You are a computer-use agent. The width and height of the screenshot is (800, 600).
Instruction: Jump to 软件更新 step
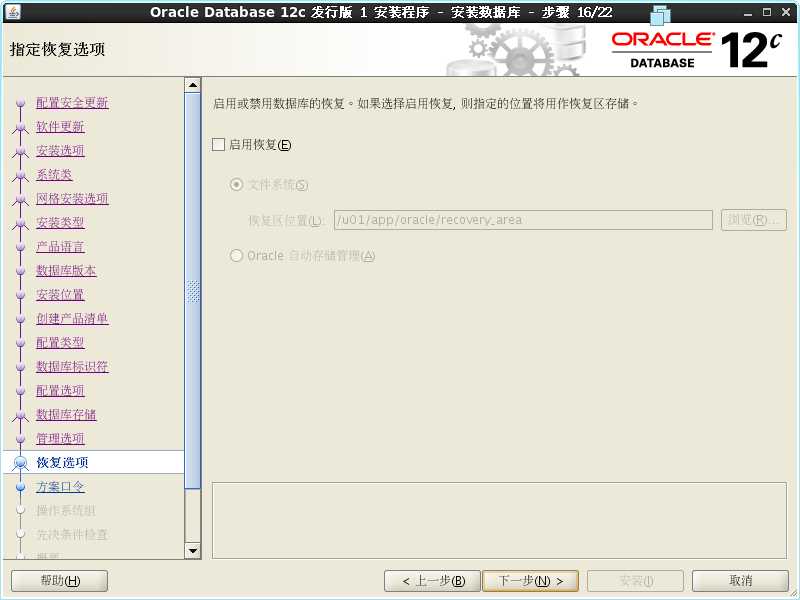tap(60, 127)
